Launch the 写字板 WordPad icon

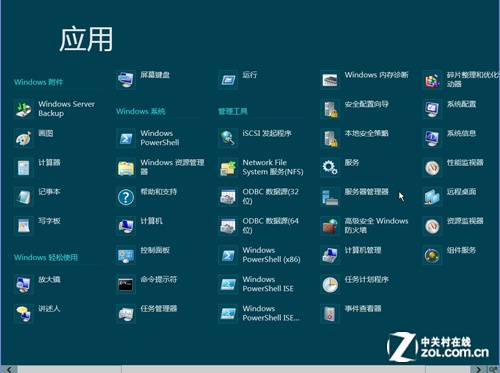[x=24, y=226]
